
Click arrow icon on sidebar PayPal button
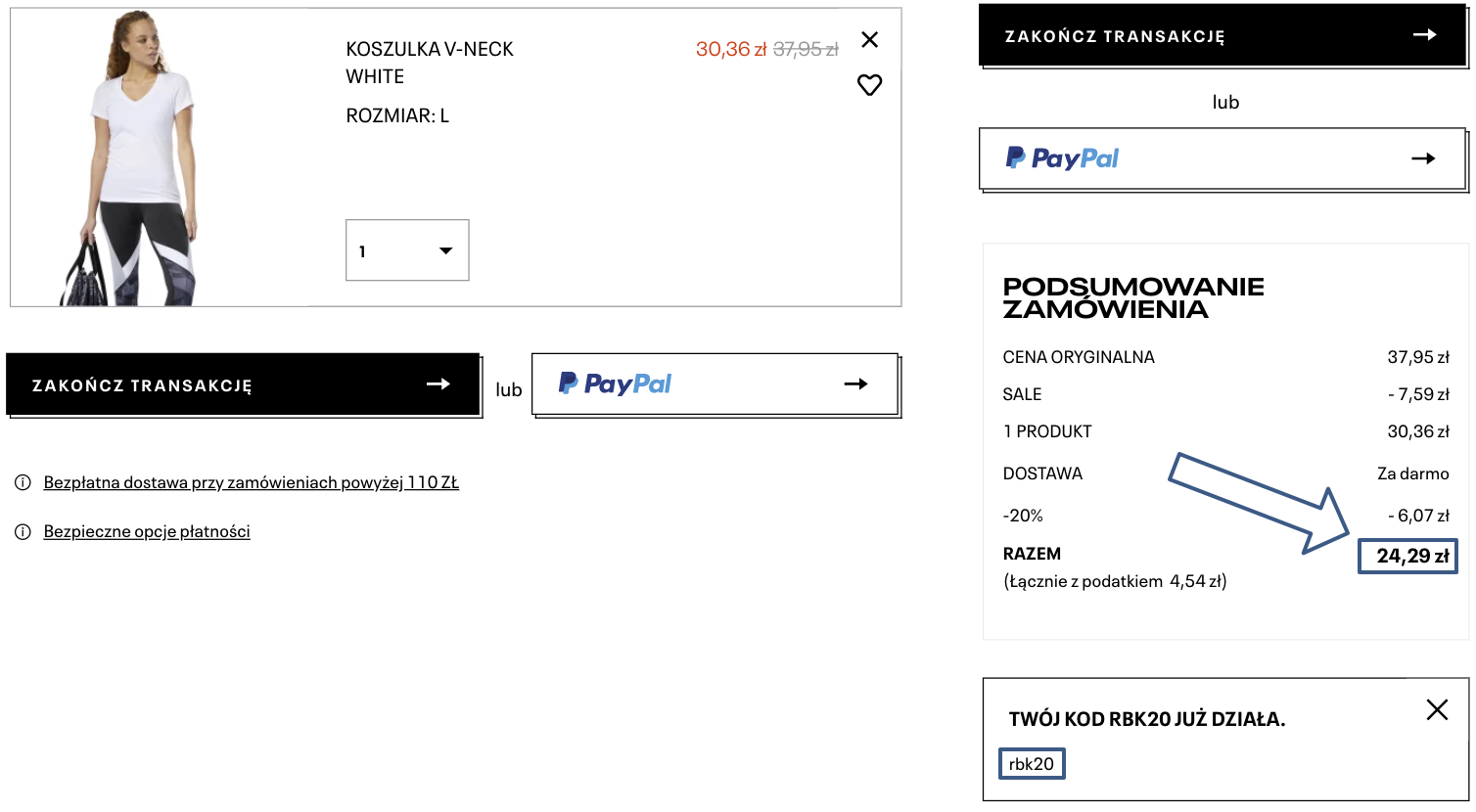(x=1423, y=158)
